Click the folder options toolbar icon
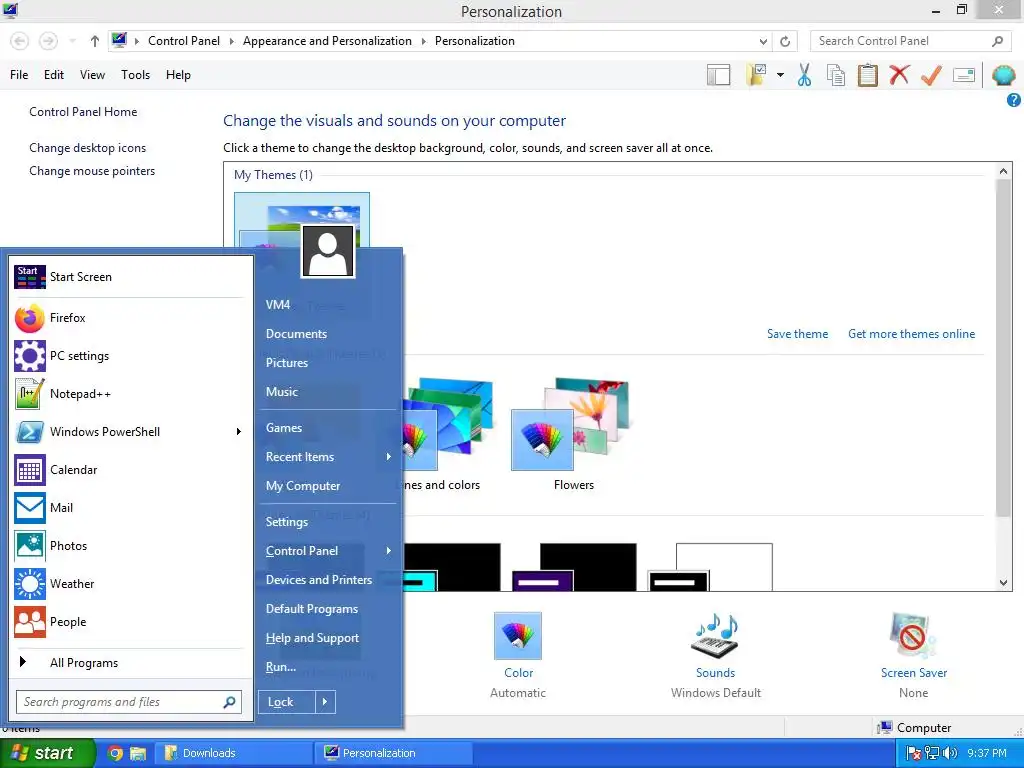Screen dimensions: 1024x768 (x=758, y=75)
